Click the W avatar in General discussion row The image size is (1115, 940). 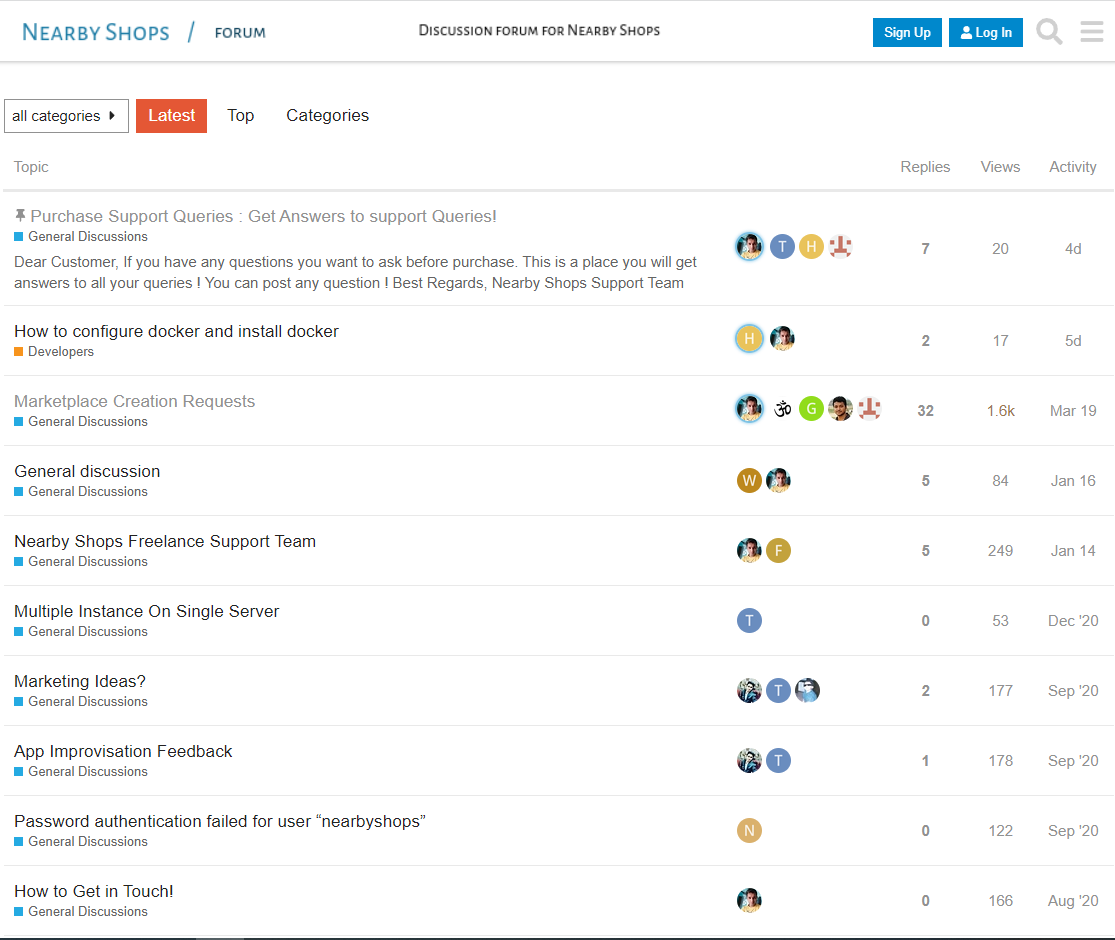click(749, 481)
